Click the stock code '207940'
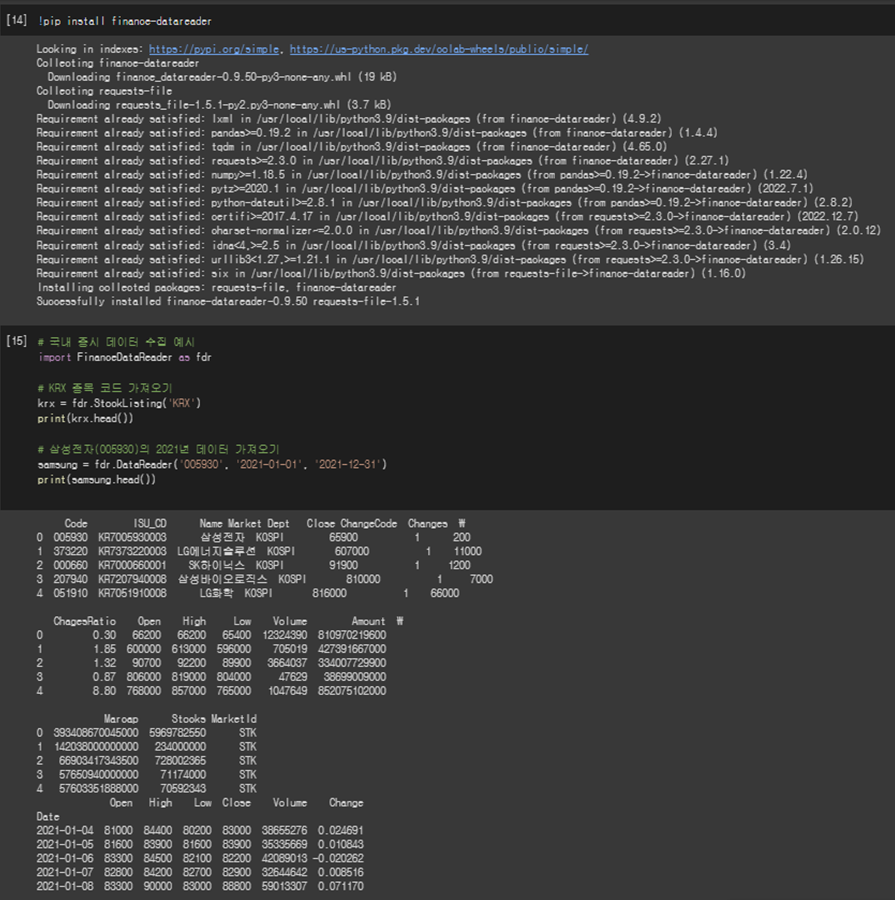The height and width of the screenshot is (900, 895). (x=71, y=579)
